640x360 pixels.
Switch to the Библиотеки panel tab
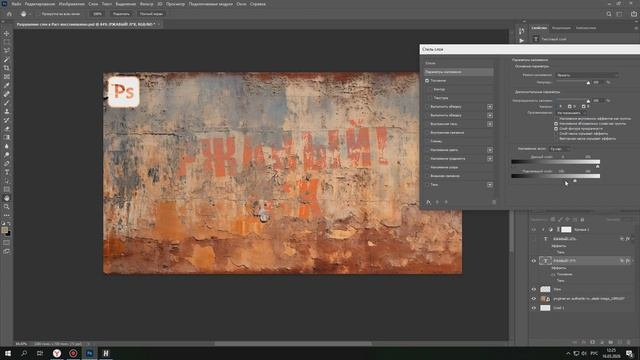point(586,28)
